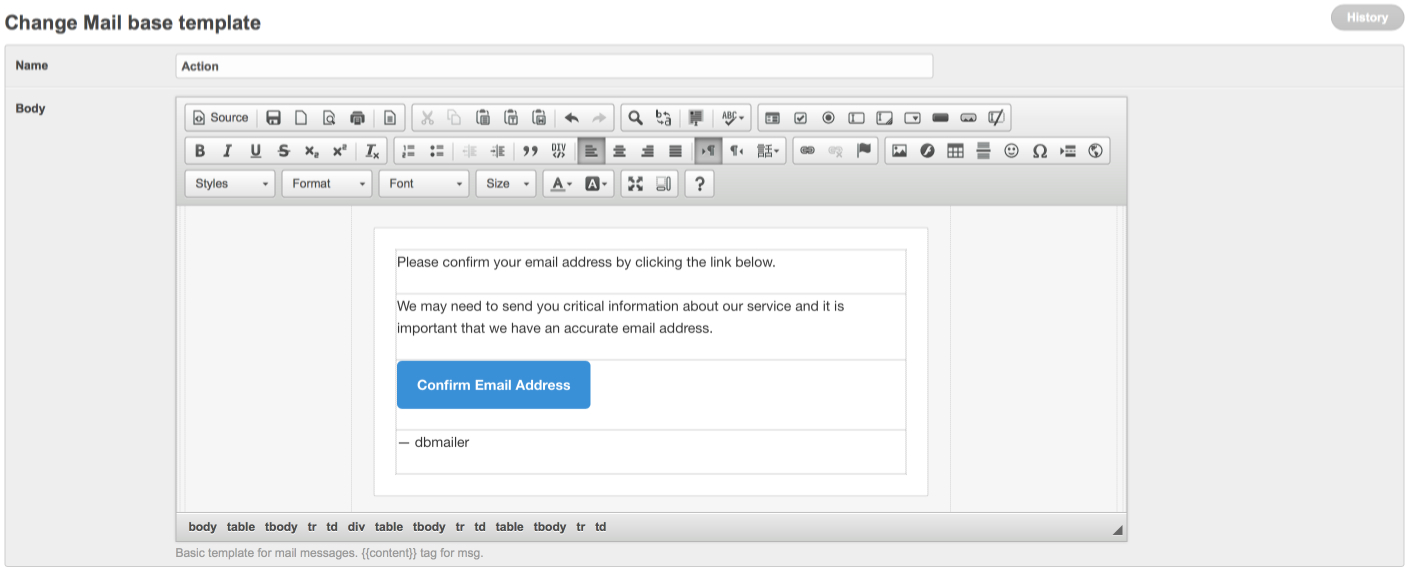Viewport: 1411px width, 572px height.
Task: Open the Styles dropdown
Action: pos(230,184)
